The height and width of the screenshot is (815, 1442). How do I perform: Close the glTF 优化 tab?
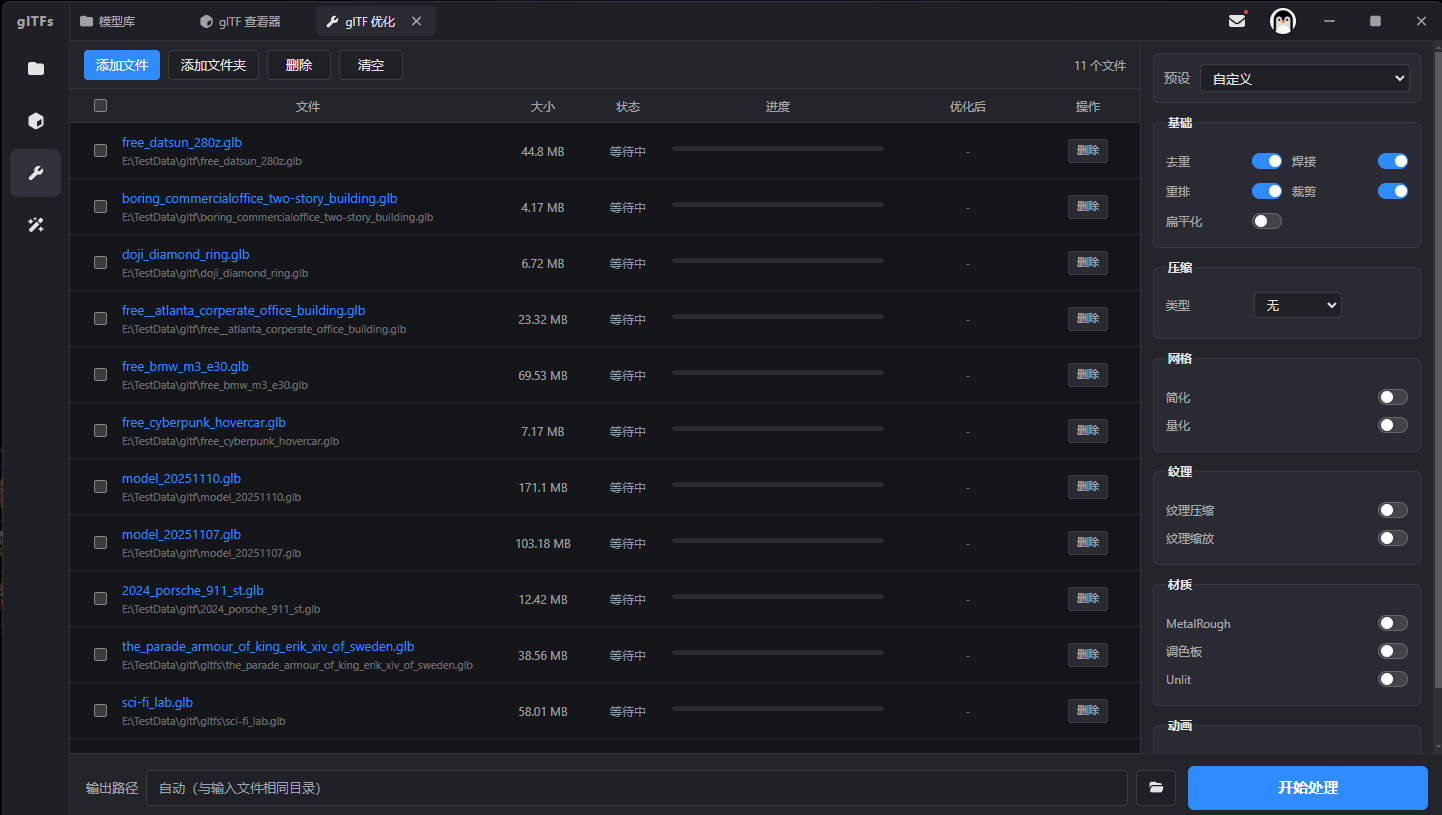(417, 21)
